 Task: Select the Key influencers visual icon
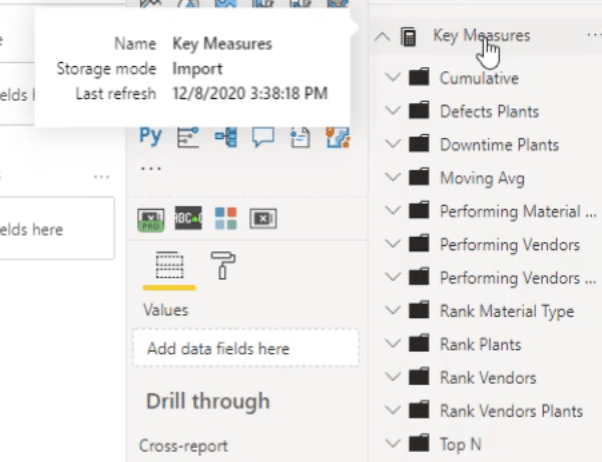[x=188, y=137]
